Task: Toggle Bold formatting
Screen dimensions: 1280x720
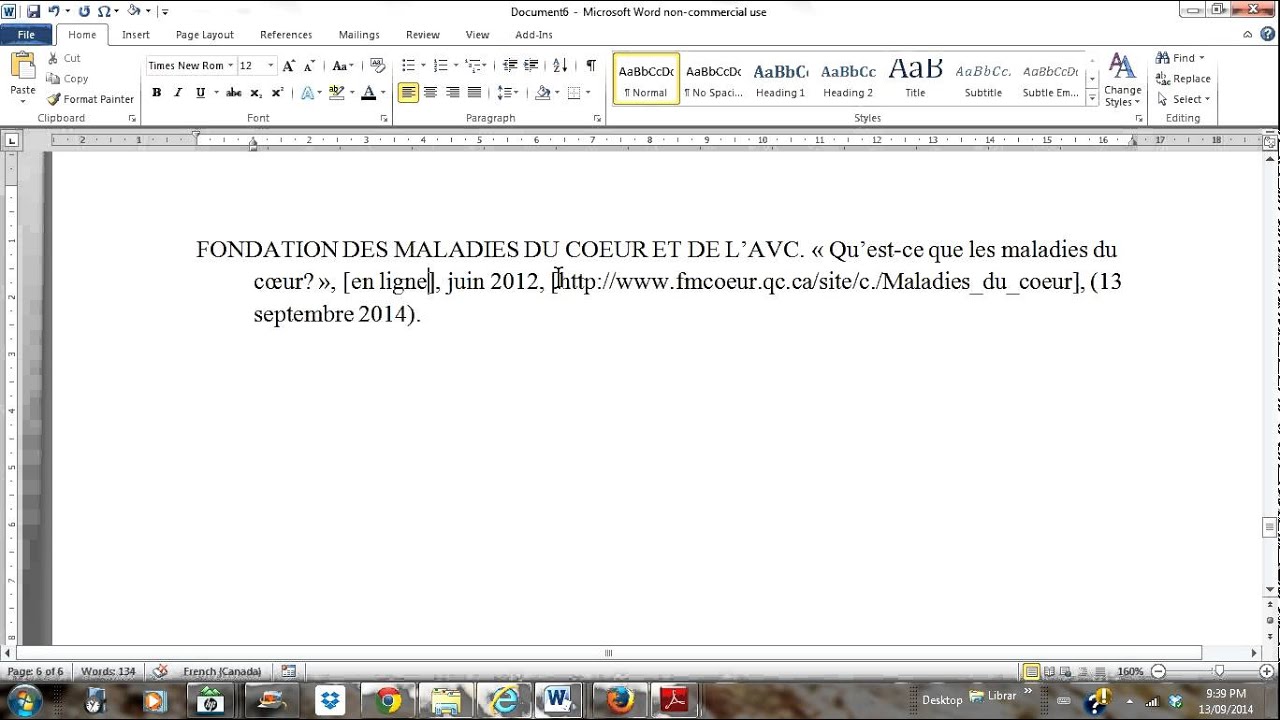Action: (x=157, y=93)
